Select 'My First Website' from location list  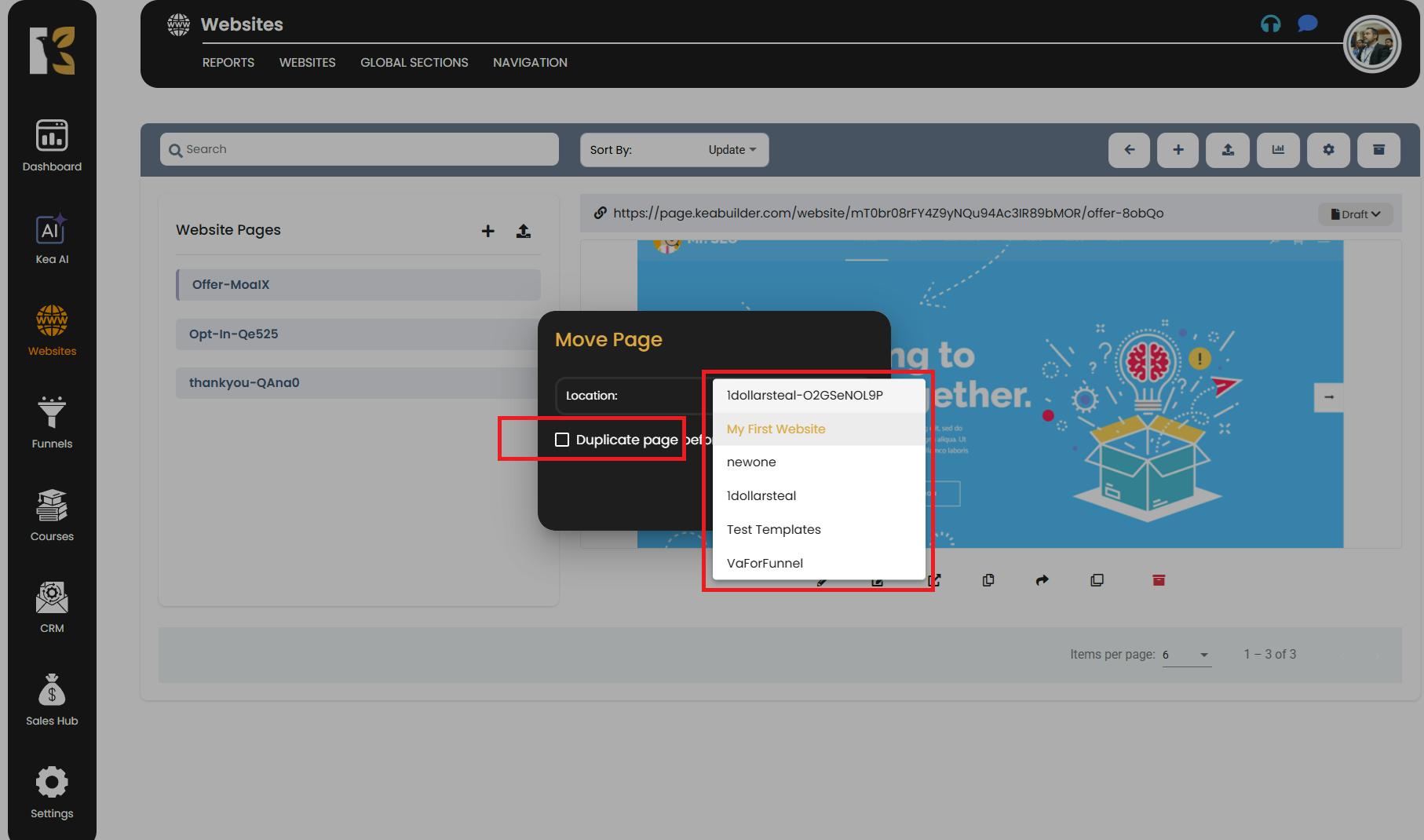776,429
